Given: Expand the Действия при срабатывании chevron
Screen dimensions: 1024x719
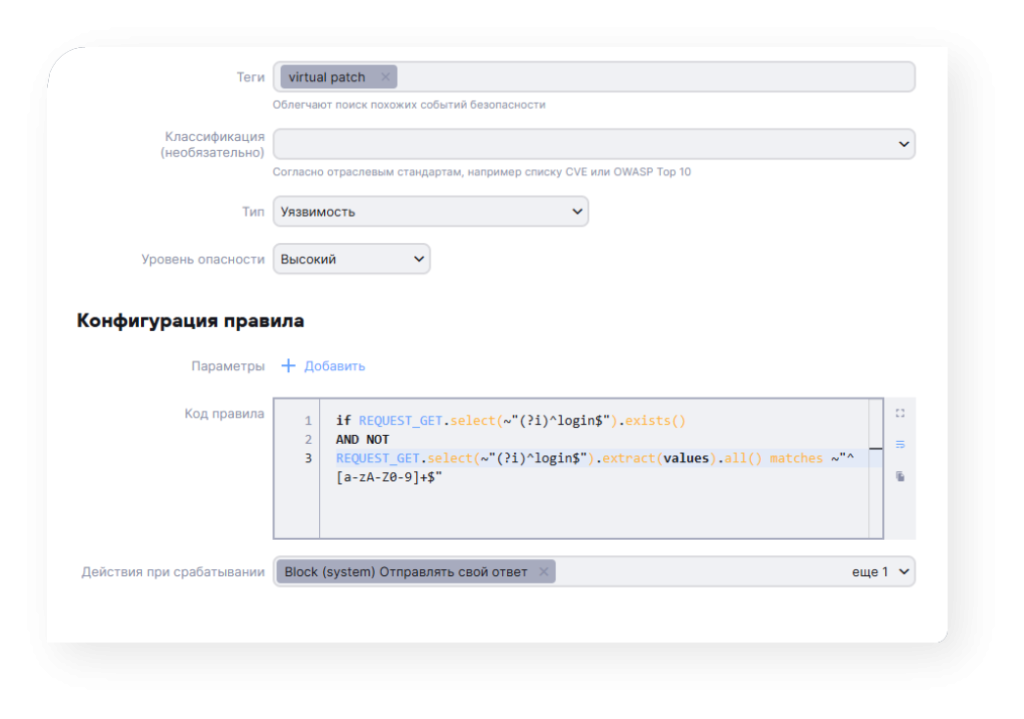Looking at the screenshot, I should click(904, 572).
